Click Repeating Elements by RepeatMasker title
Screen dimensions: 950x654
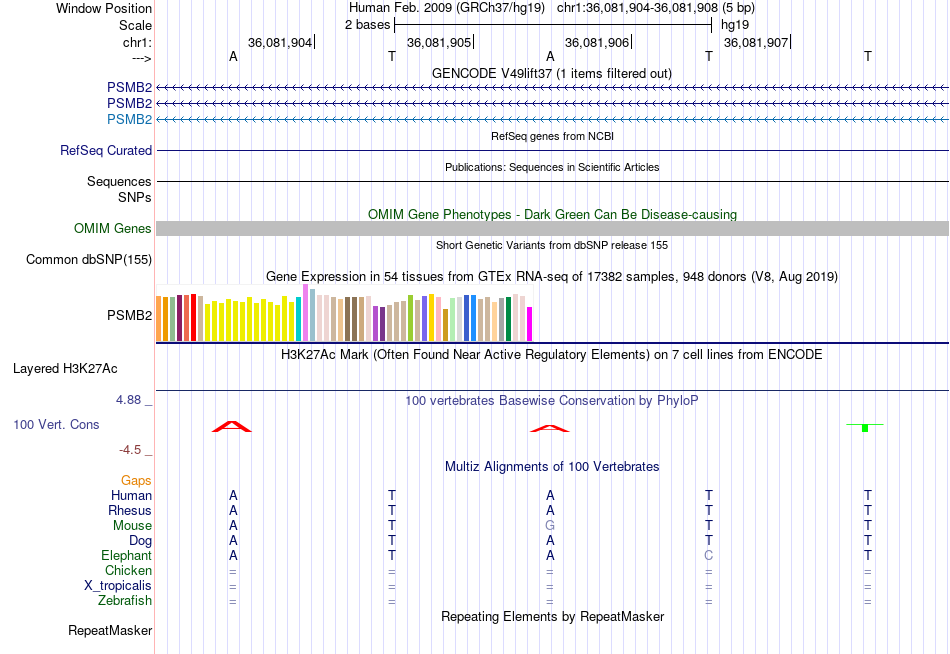point(553,616)
